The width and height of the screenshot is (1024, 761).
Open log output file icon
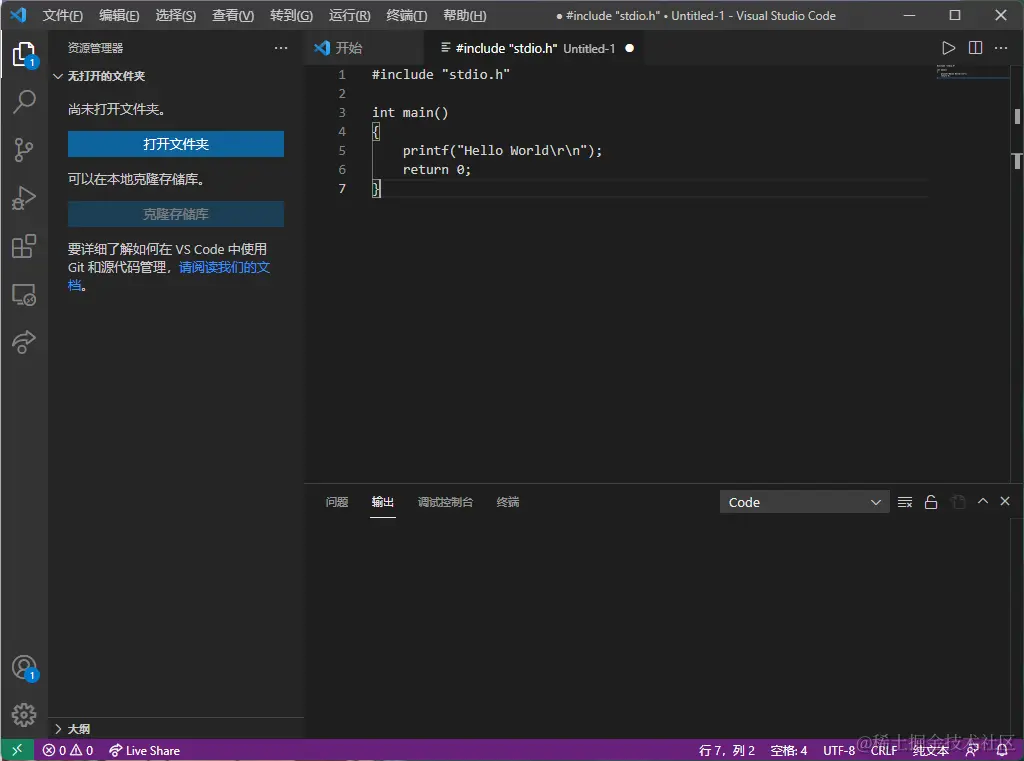pyautogui.click(x=957, y=502)
